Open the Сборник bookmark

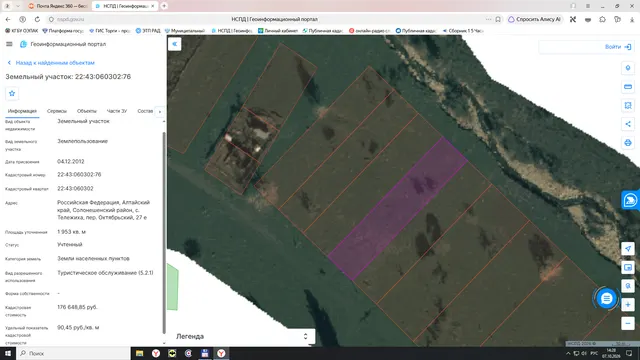pos(463,31)
